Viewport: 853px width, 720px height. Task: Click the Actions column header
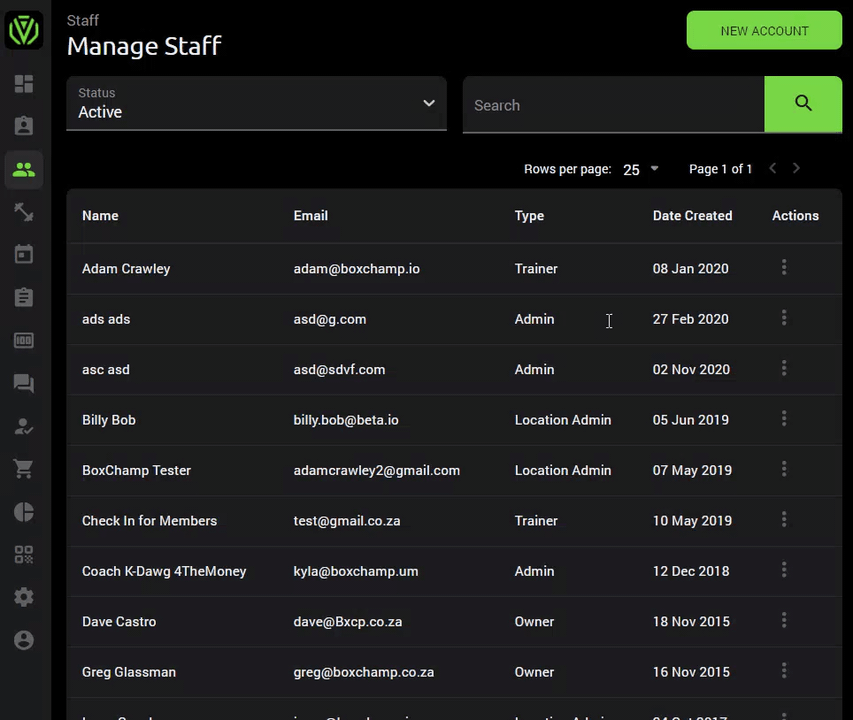[795, 216]
